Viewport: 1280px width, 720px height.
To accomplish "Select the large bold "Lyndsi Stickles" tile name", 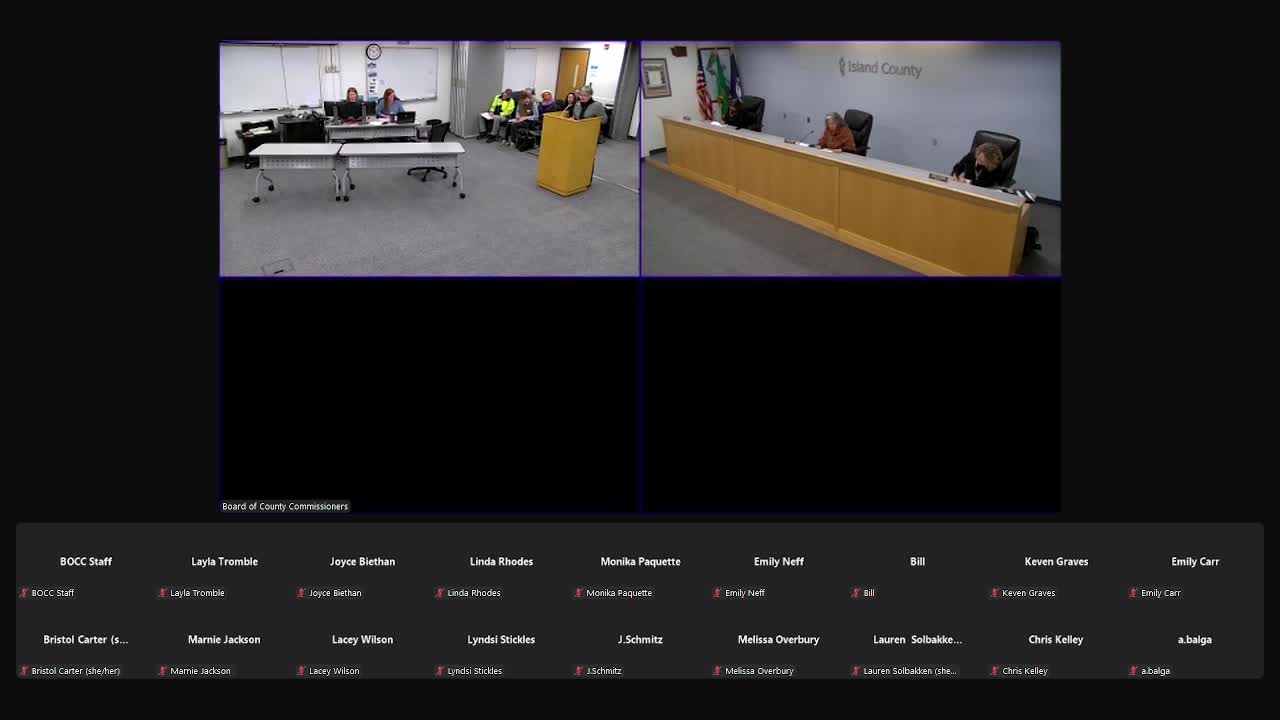I will 501,640.
